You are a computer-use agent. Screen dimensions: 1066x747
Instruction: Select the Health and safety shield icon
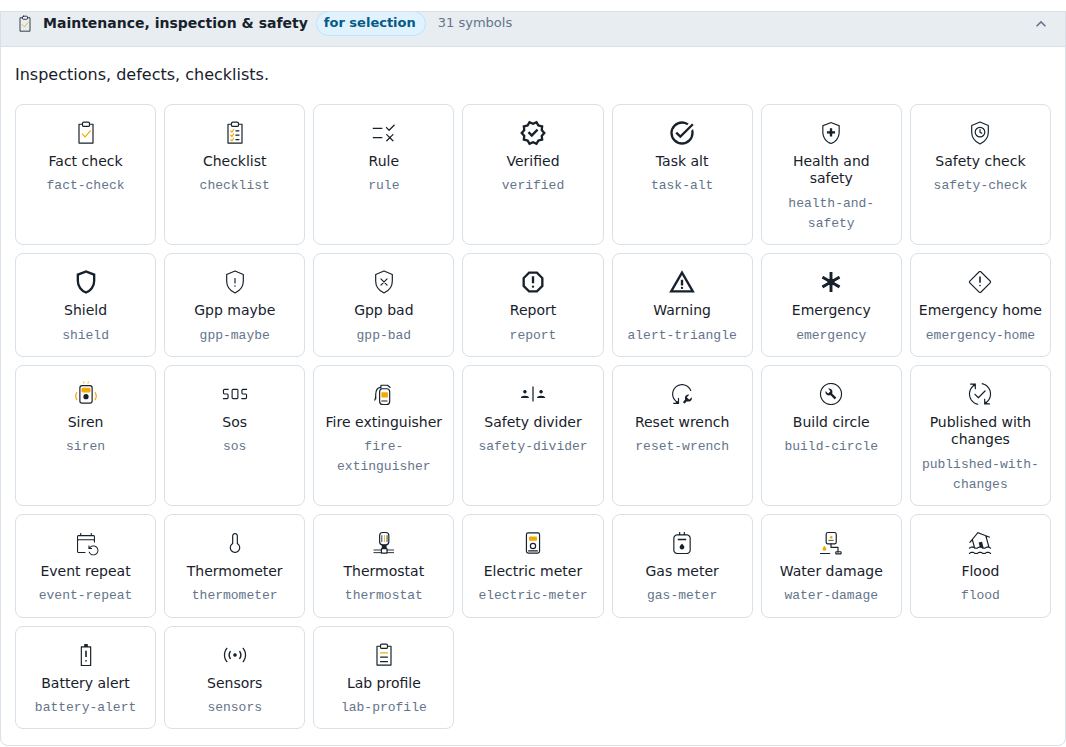pos(831,133)
